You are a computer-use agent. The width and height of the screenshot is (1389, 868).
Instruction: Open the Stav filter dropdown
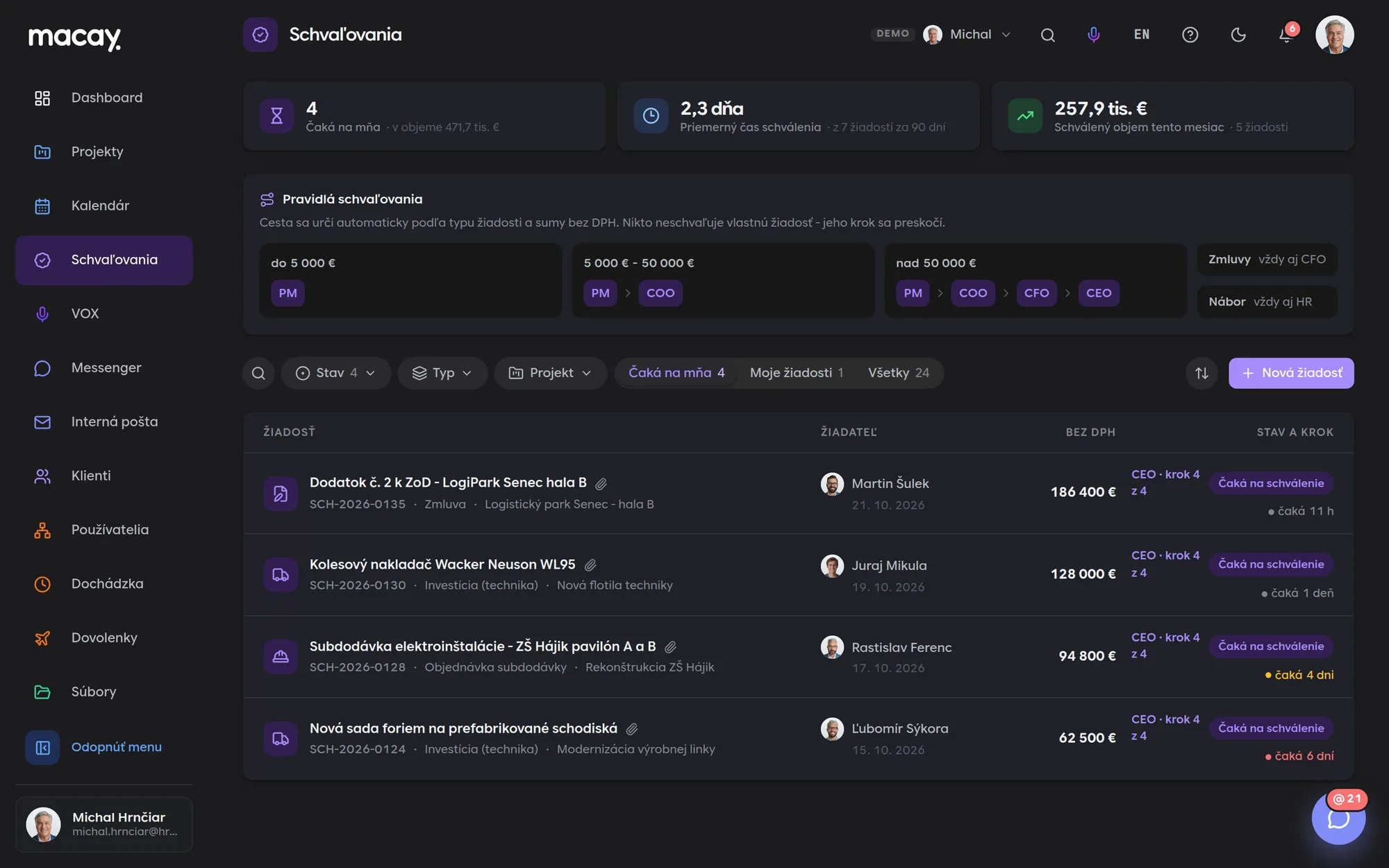point(335,374)
